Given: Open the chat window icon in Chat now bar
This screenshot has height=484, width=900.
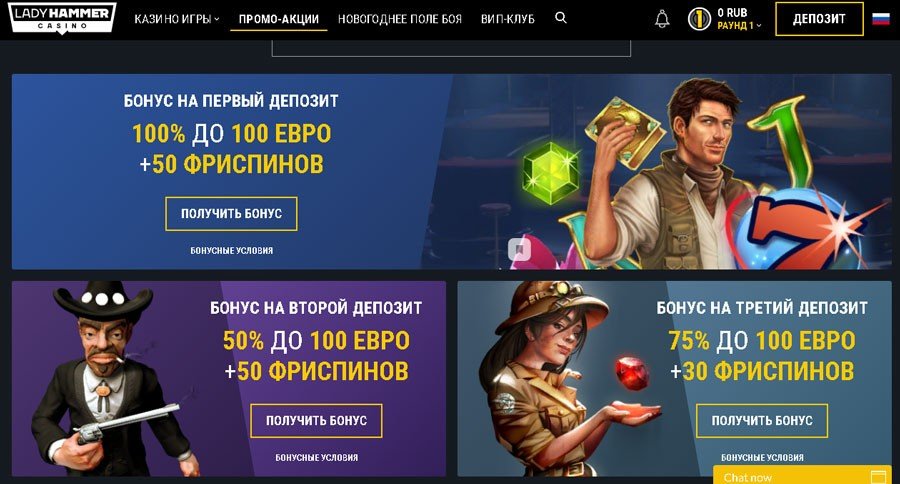Looking at the screenshot, I should (x=878, y=477).
